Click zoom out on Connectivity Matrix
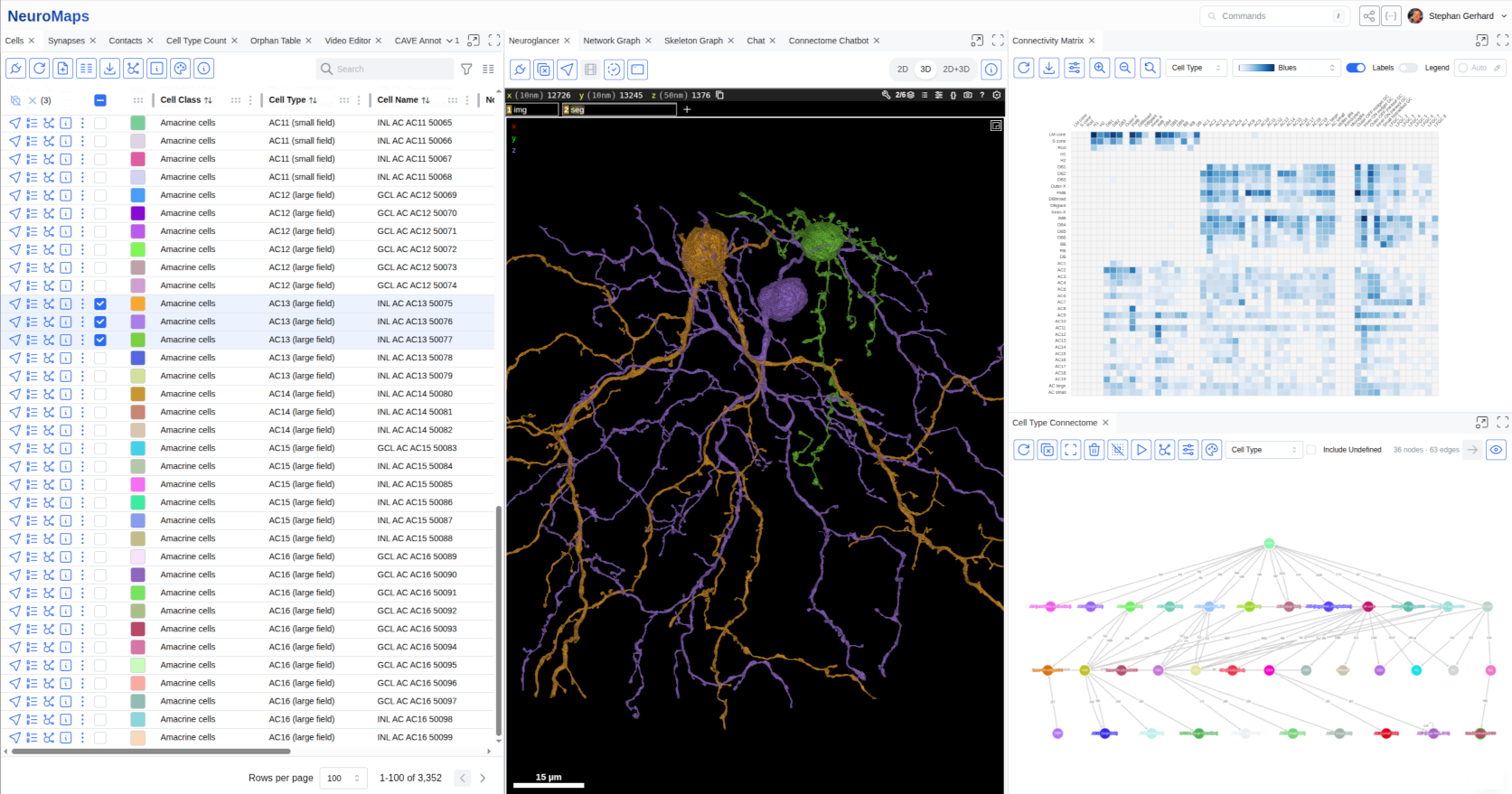Image resolution: width=1512 pixels, height=794 pixels. pyautogui.click(x=1125, y=68)
